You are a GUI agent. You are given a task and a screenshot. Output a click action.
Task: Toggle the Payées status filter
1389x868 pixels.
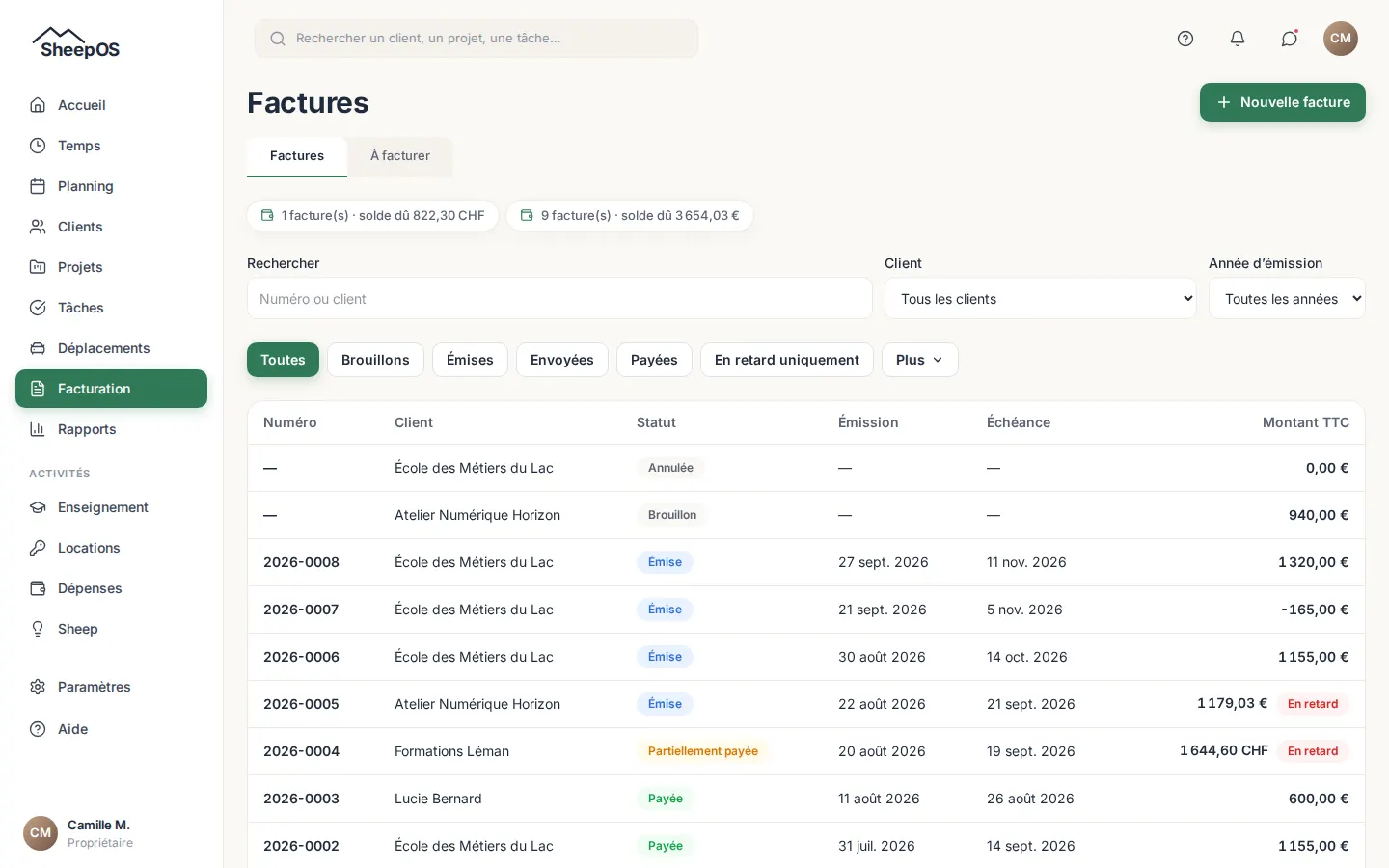pos(654,360)
